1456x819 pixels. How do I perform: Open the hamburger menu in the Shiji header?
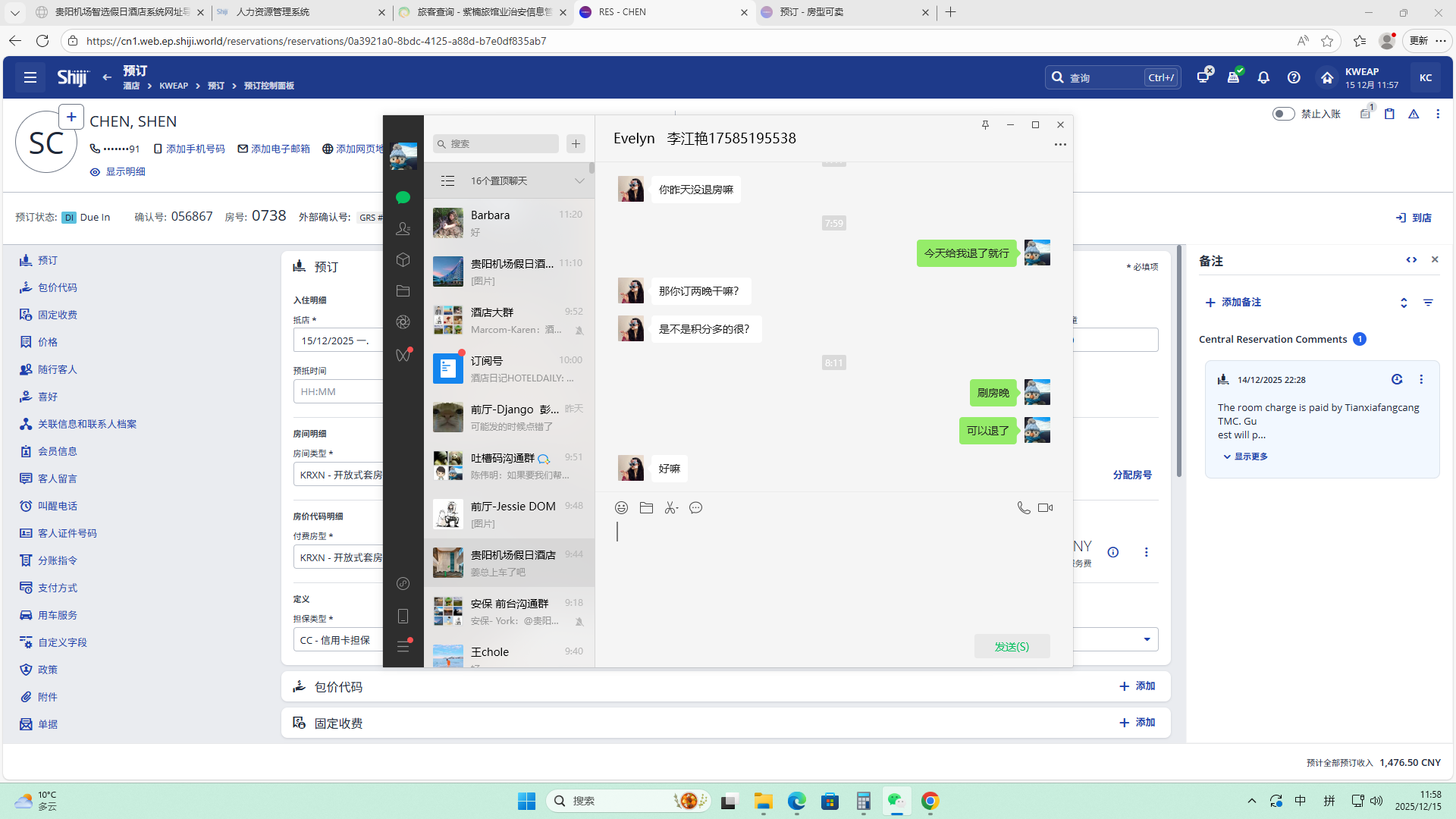point(30,77)
